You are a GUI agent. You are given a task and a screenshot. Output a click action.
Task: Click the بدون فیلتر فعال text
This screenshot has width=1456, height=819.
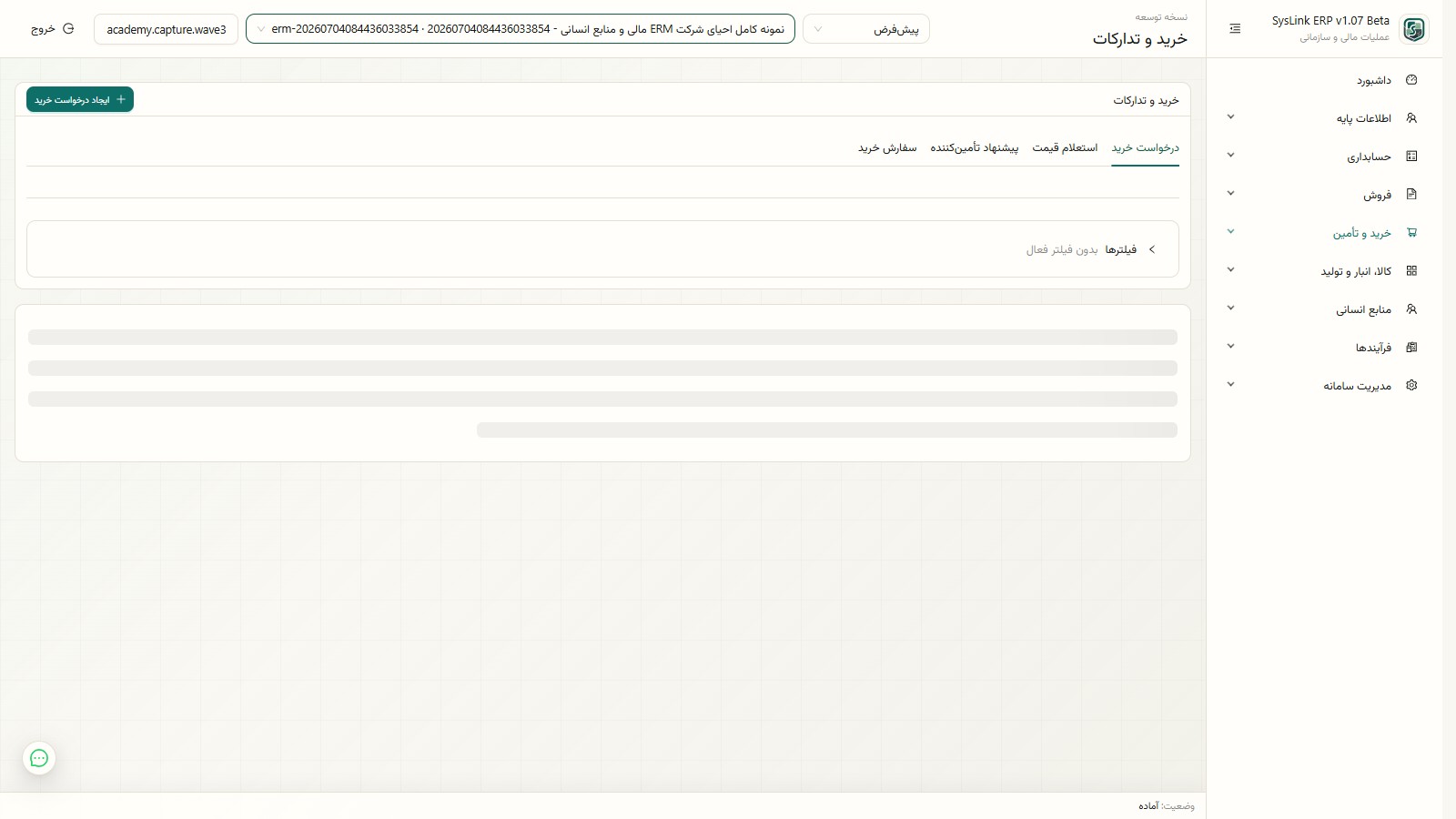click(1062, 249)
